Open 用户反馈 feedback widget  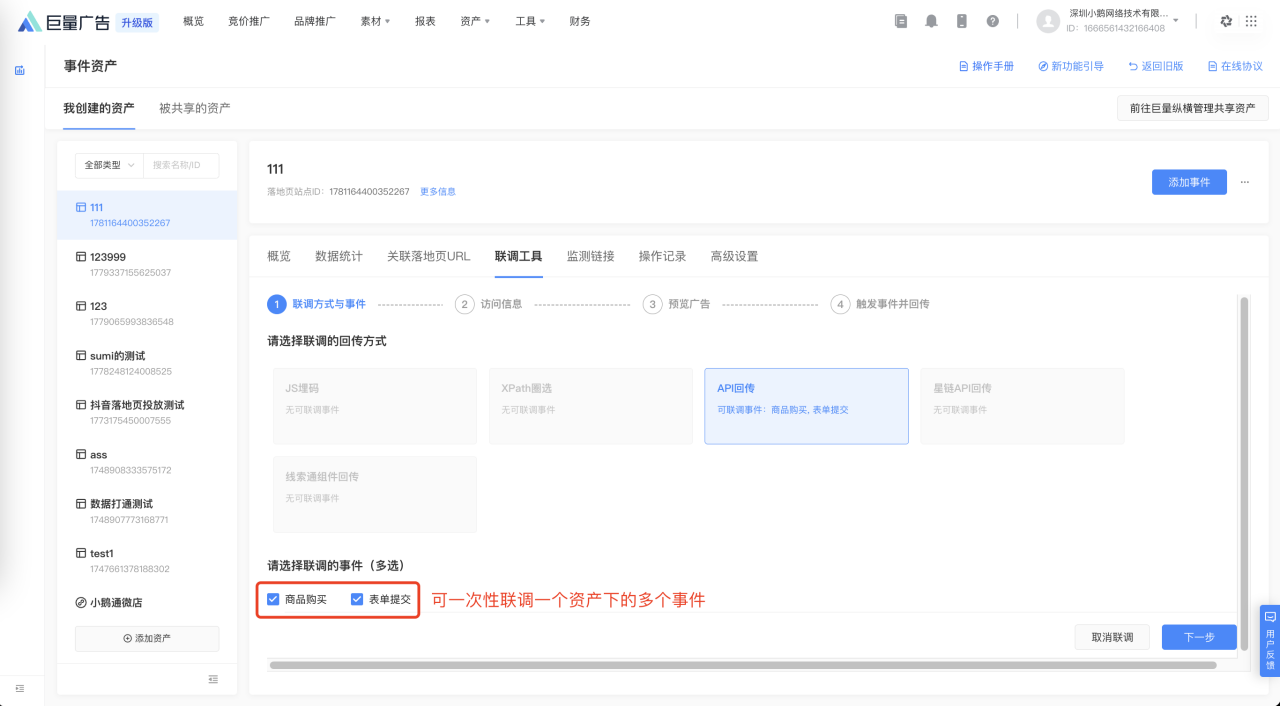click(1270, 640)
